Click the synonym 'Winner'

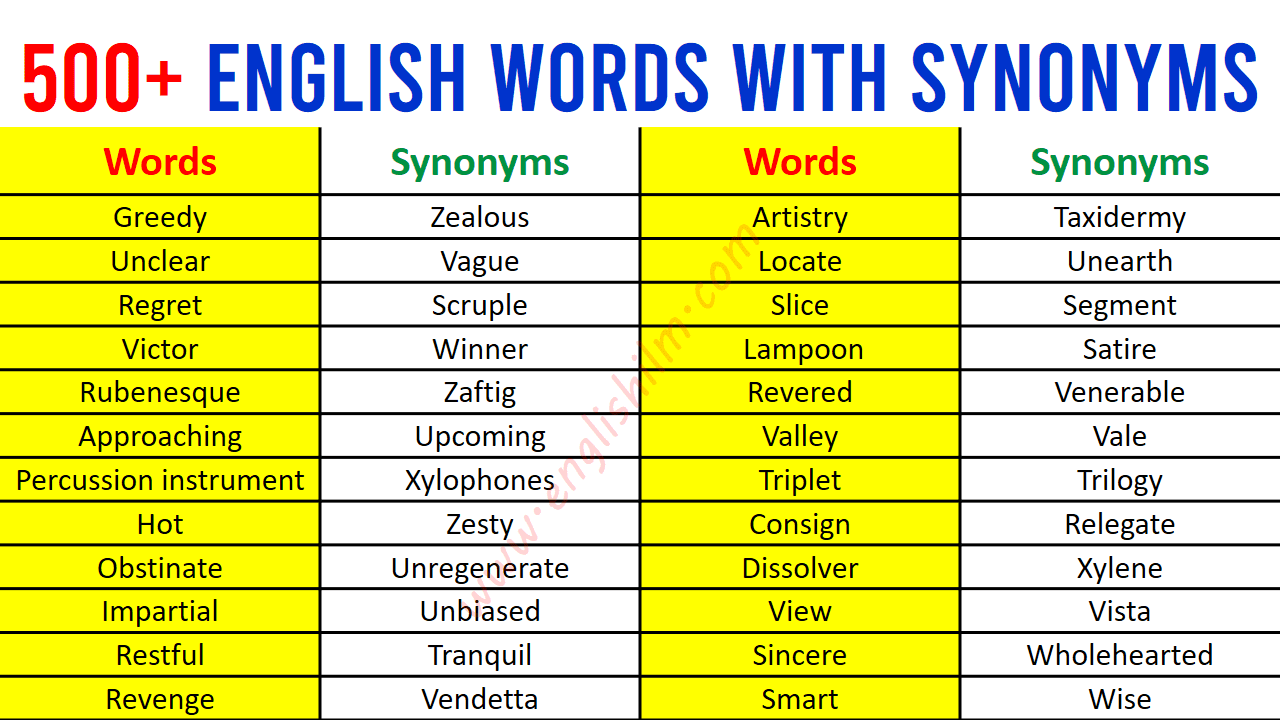[480, 349]
